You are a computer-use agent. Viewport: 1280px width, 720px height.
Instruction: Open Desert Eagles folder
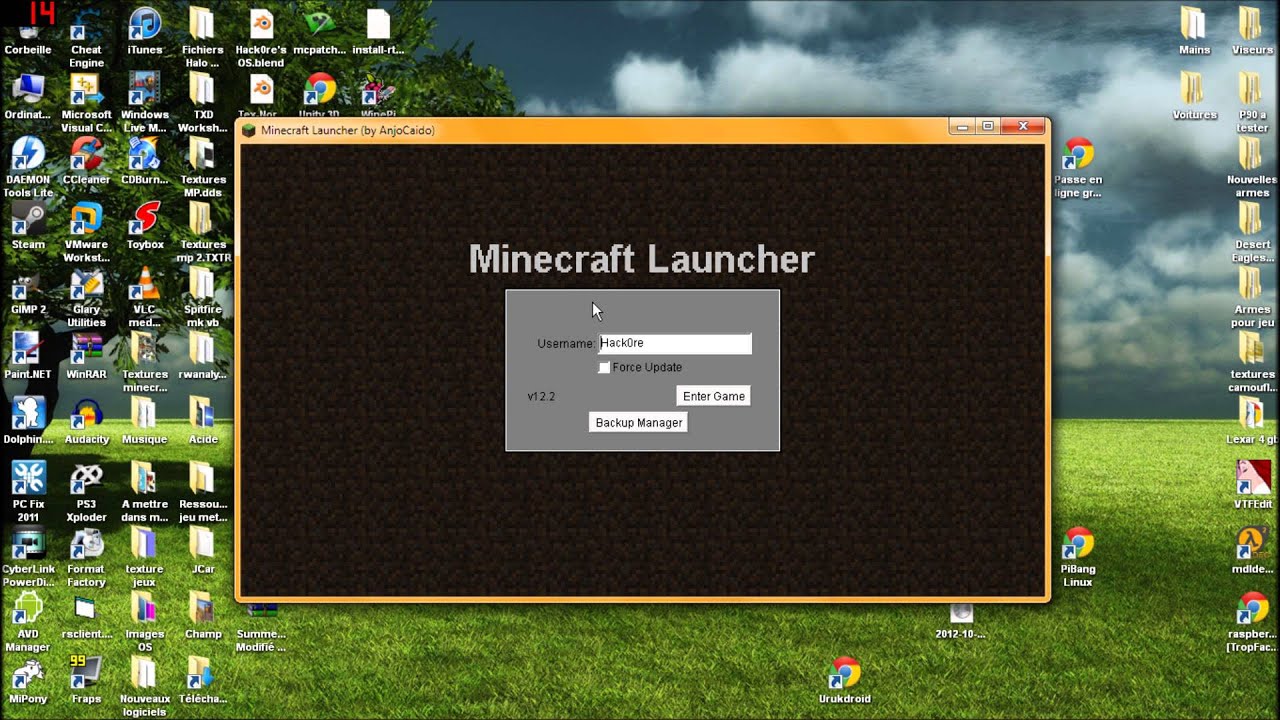[x=1252, y=232]
